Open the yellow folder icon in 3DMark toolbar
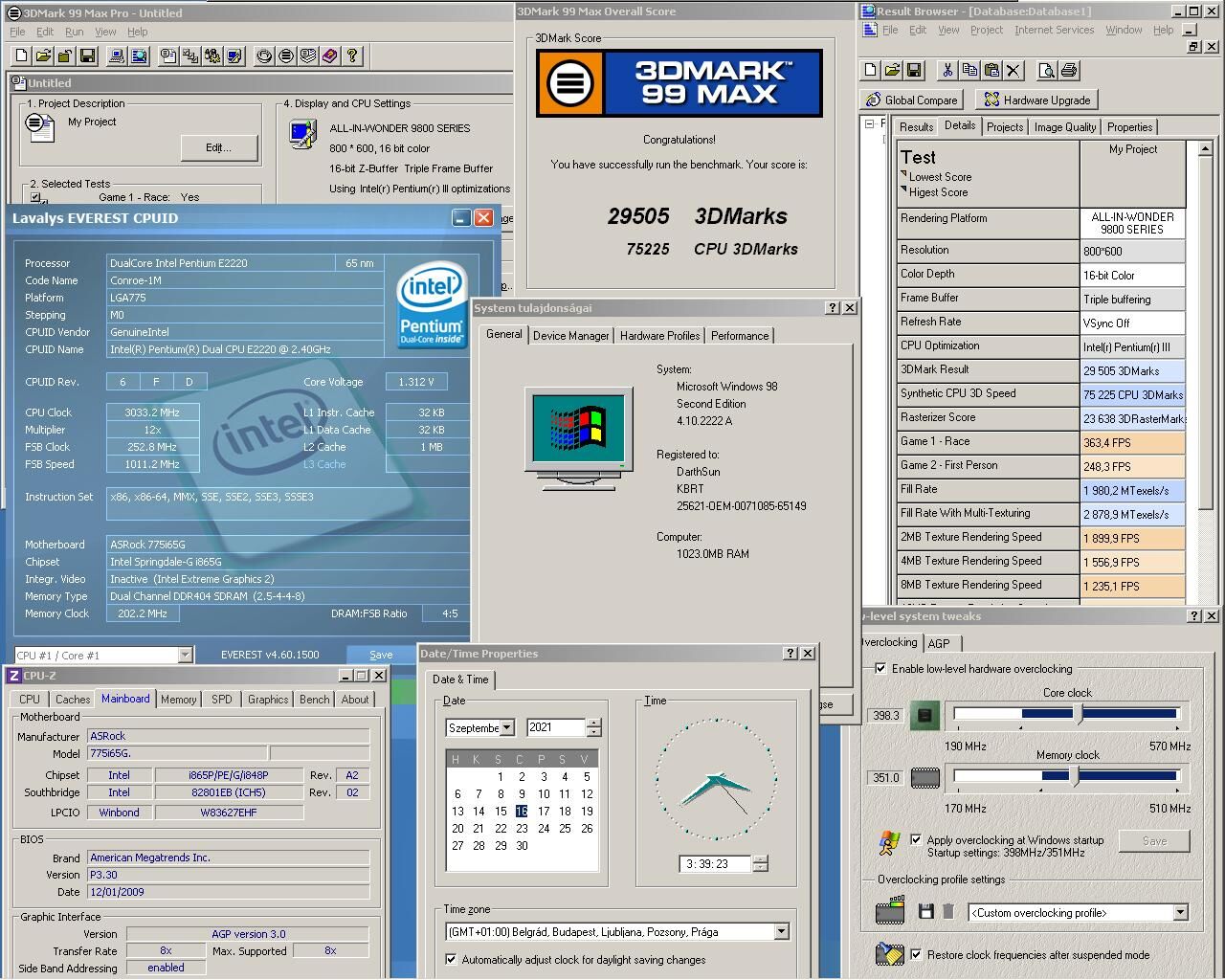 [44, 56]
